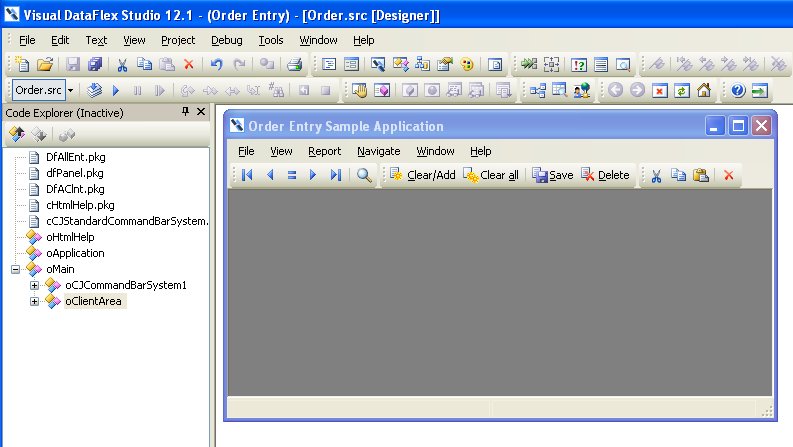
Task: Click the Clear/Add button
Action: (423, 175)
